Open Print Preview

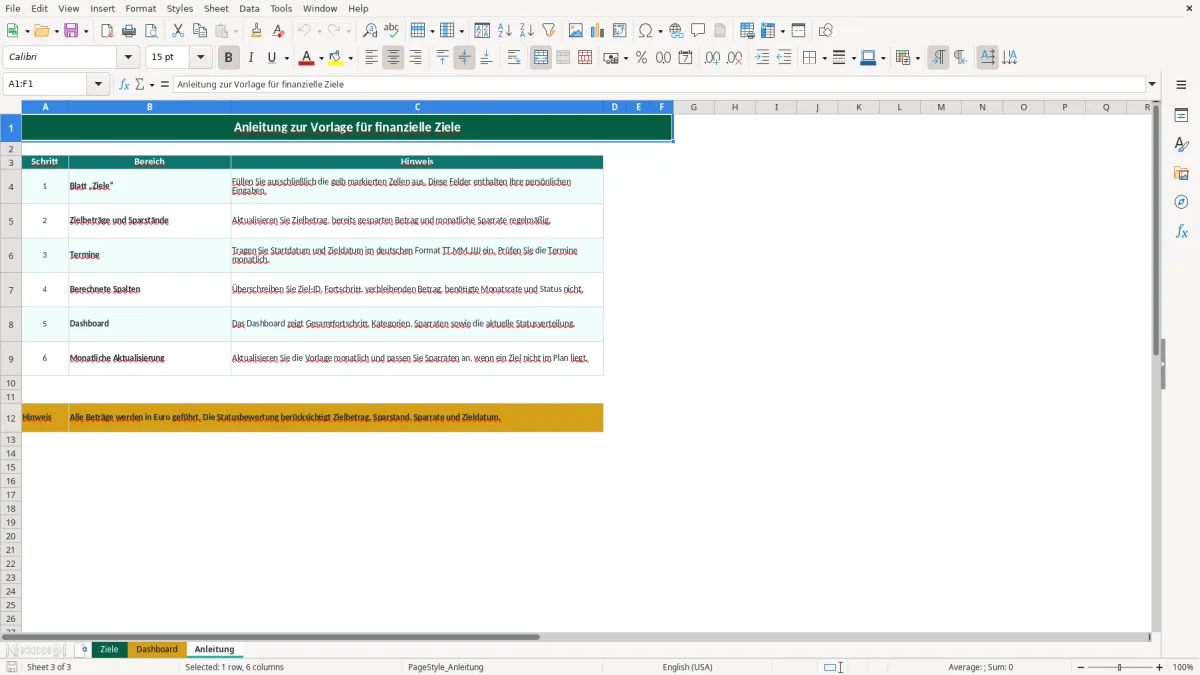[151, 31]
